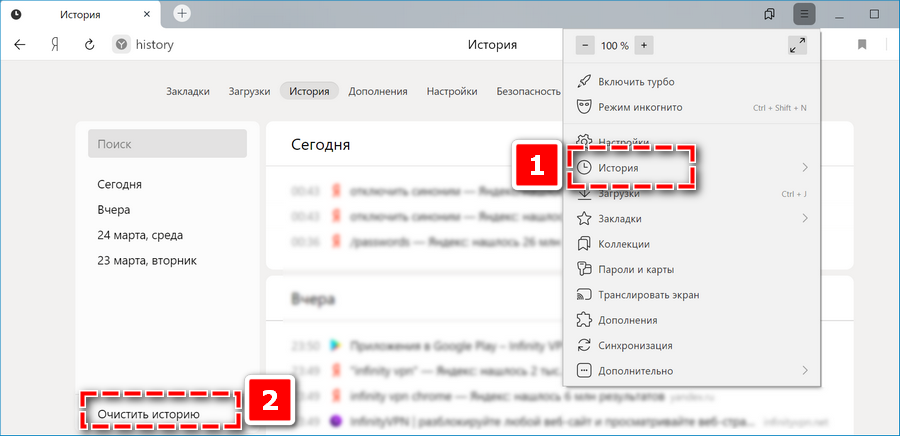Open new tab with plus button
This screenshot has width=900, height=436.
click(x=182, y=14)
